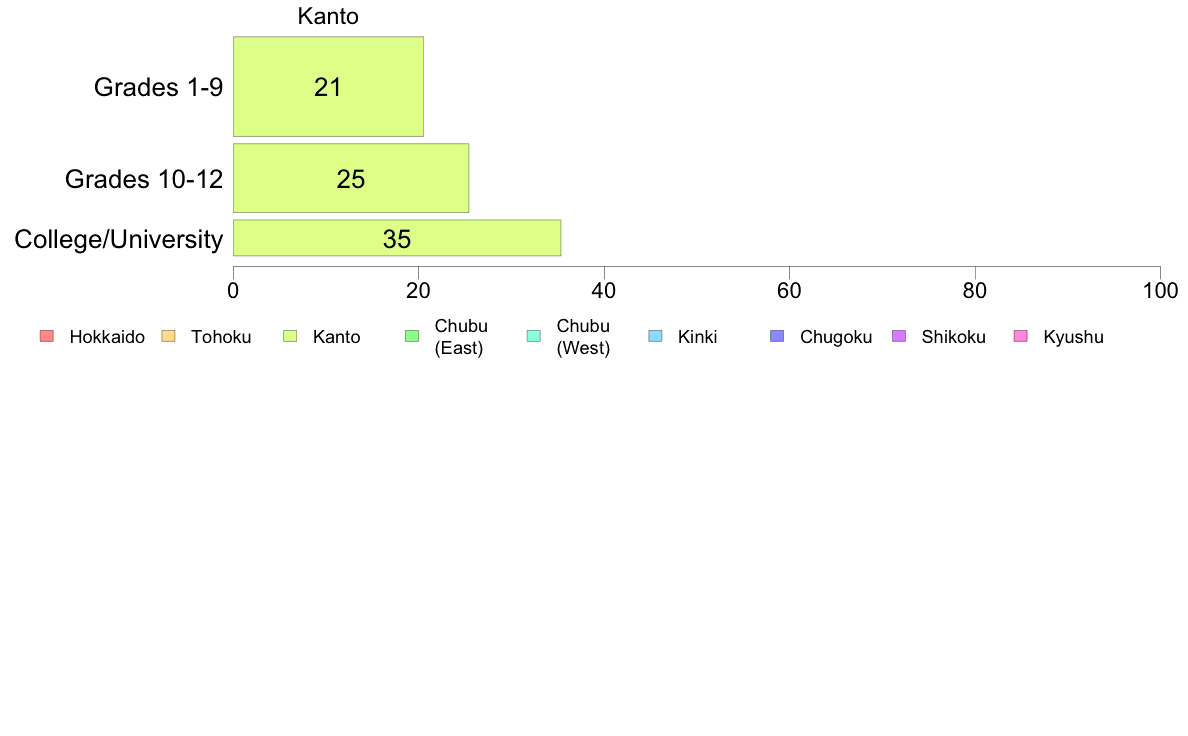Click the Hokkaido red legend swatch
The height and width of the screenshot is (736, 1188).
tap(47, 337)
